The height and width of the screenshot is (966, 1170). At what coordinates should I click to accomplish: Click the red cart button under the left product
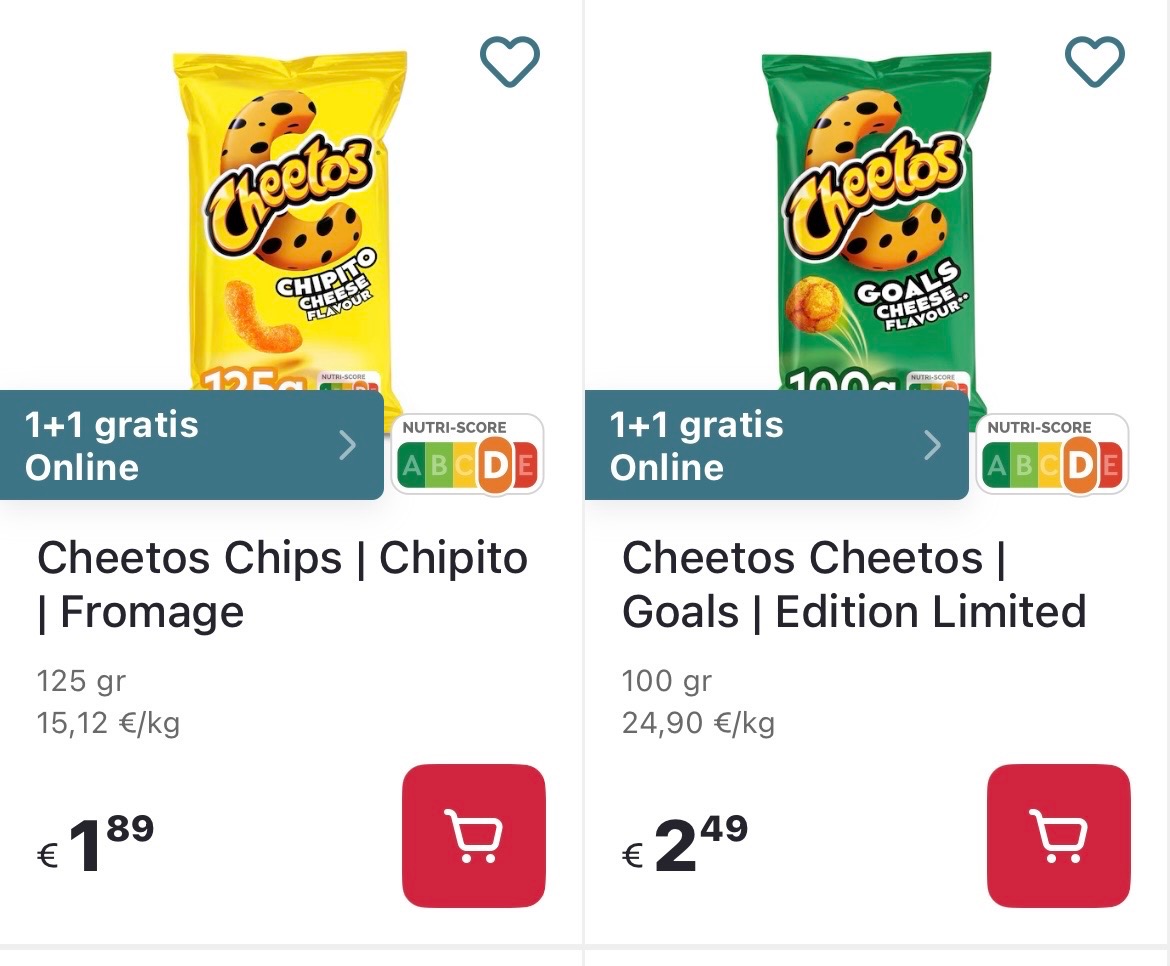tap(473, 836)
